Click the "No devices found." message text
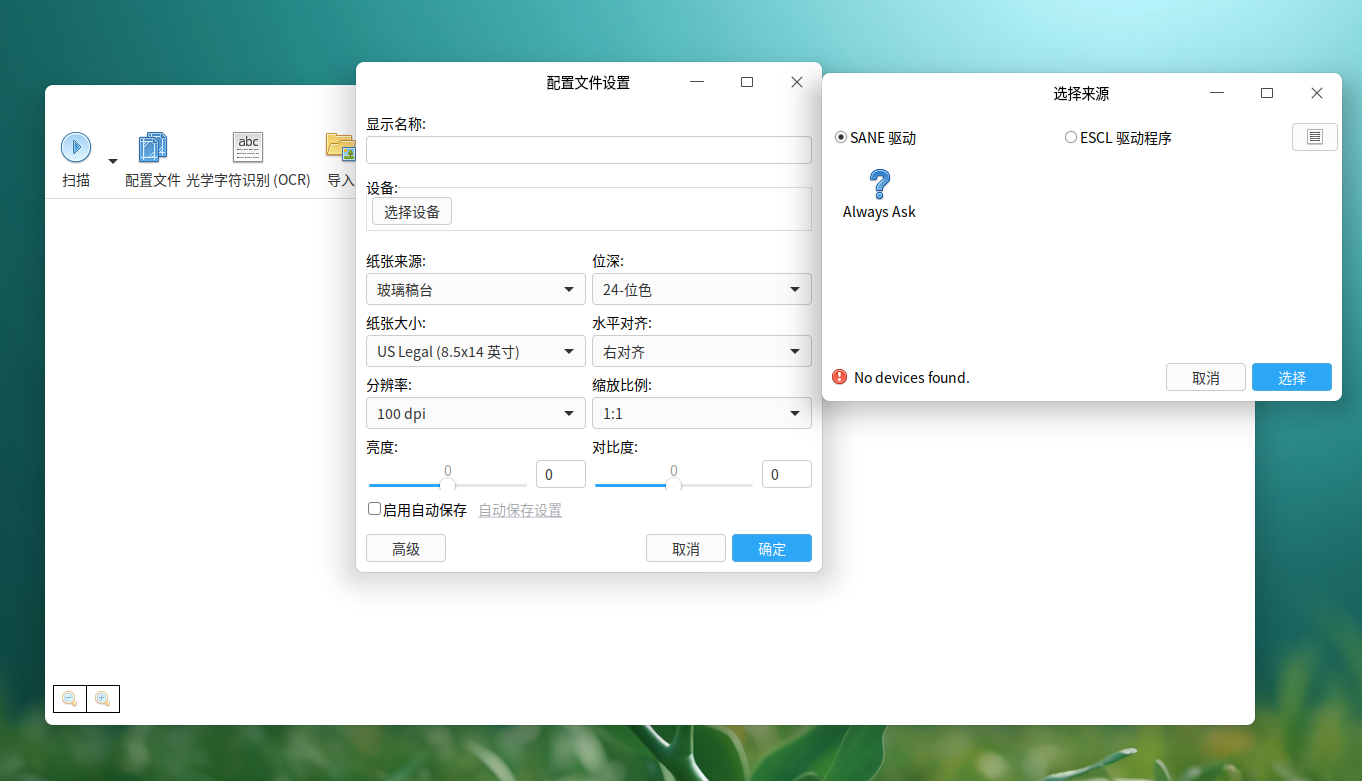Viewport: 1362px width, 781px height. [912, 377]
